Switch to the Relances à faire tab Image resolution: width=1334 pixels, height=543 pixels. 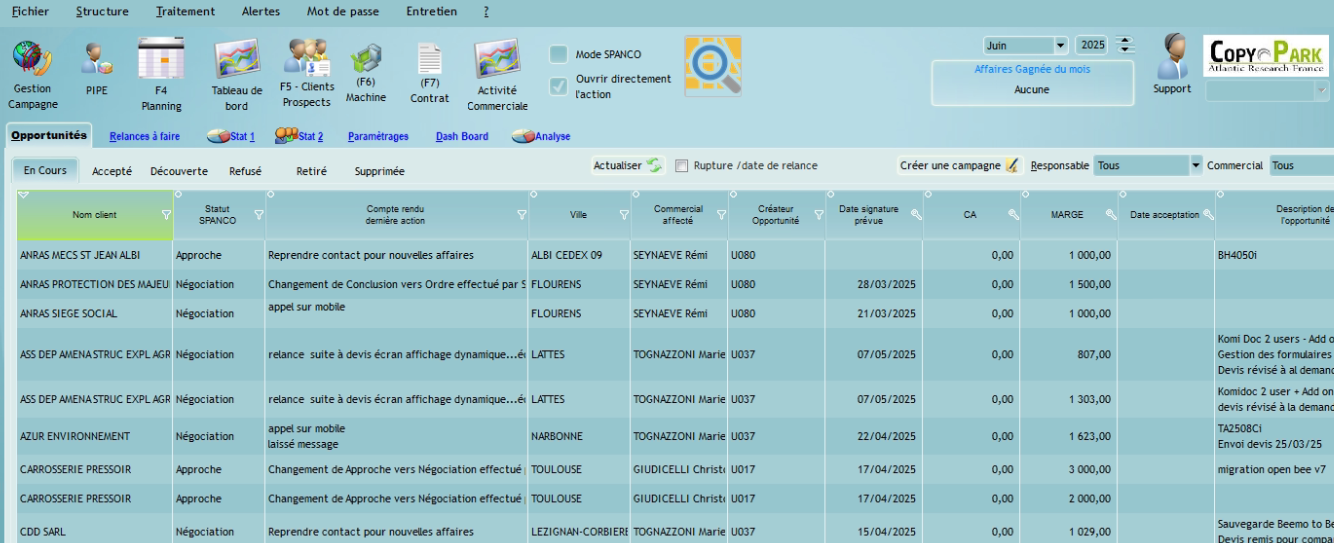pyautogui.click(x=145, y=136)
